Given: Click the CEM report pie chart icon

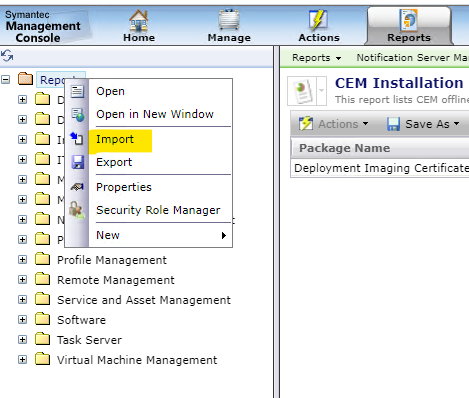Looking at the screenshot, I should (x=302, y=91).
